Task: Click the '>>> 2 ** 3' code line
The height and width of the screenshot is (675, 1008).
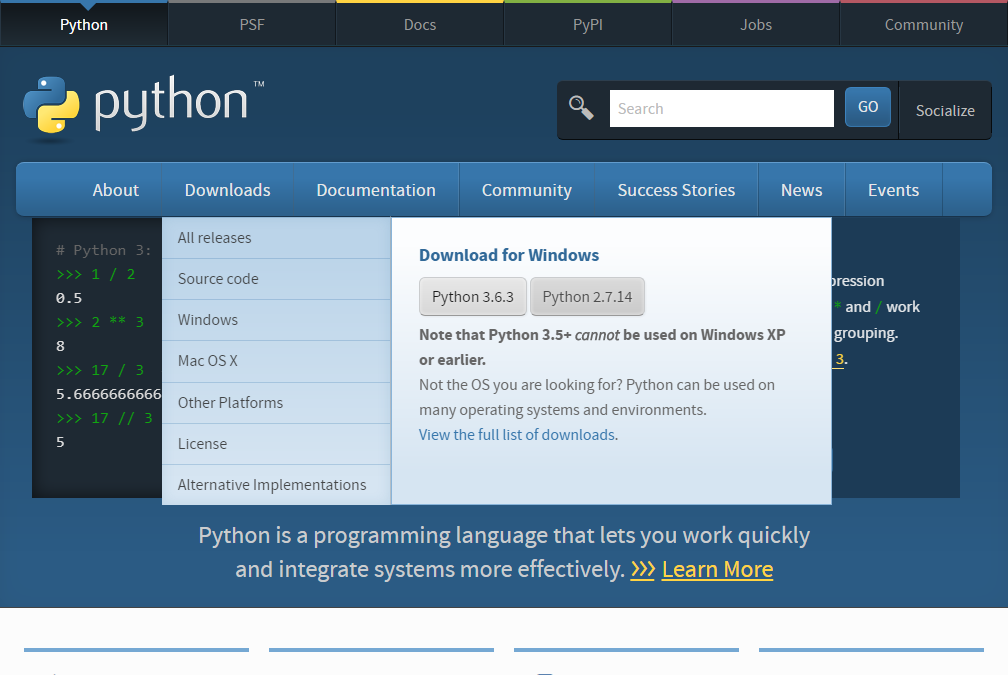Action: tap(100, 322)
